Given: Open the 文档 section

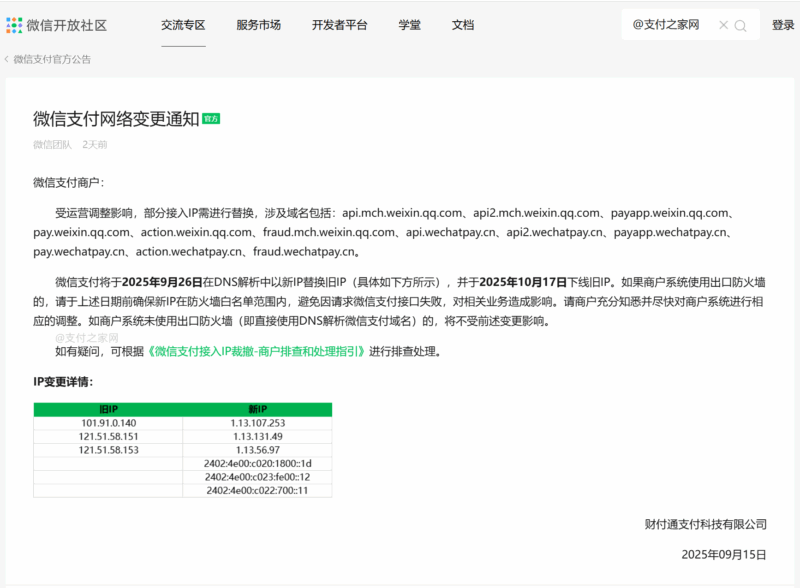Looking at the screenshot, I should pyautogui.click(x=462, y=24).
